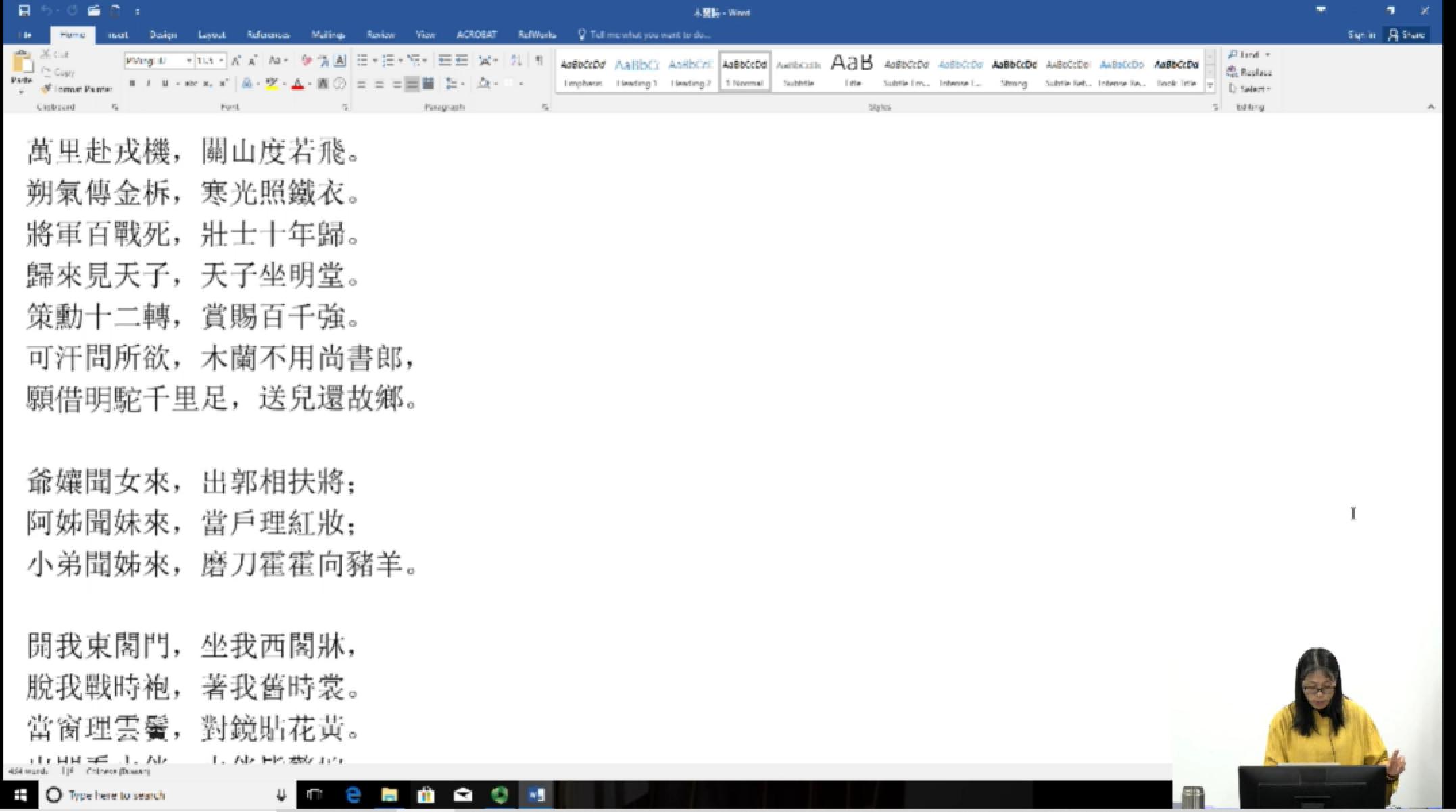
Task: Click the Tell me what you want search box
Action: point(644,34)
